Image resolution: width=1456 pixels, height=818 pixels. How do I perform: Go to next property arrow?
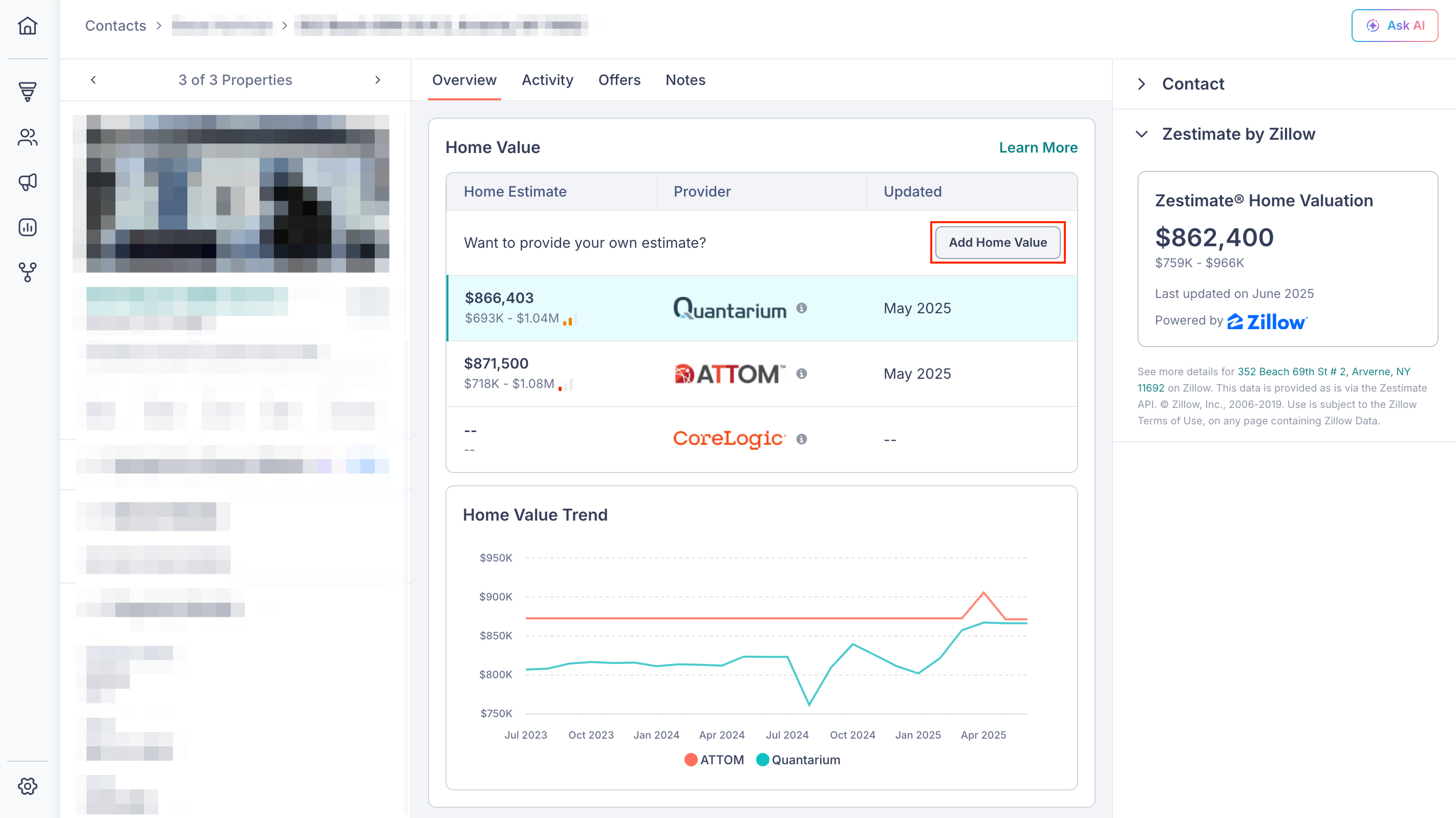[x=377, y=80]
